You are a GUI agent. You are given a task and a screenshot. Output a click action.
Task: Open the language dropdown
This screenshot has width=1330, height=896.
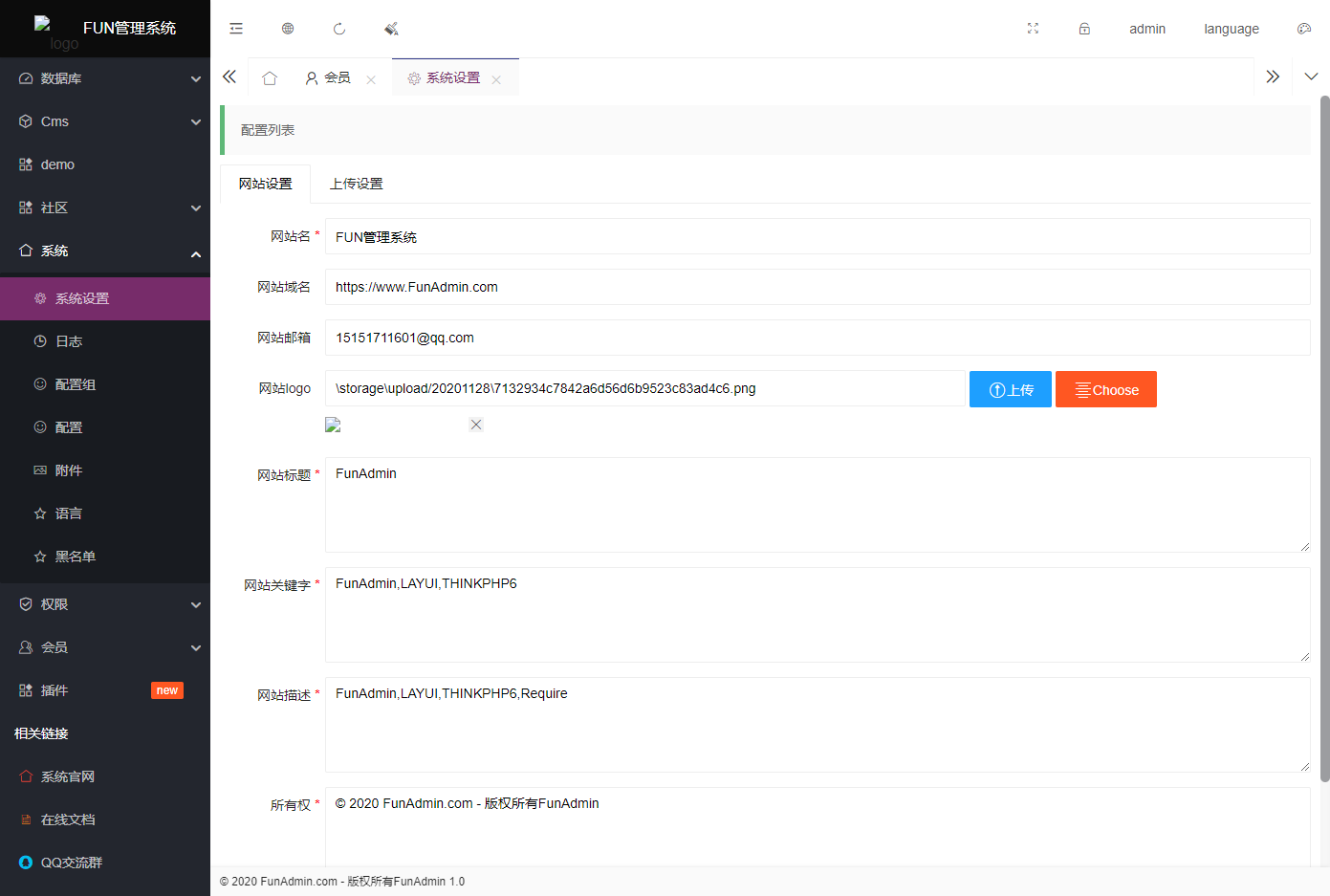pyautogui.click(x=1231, y=29)
